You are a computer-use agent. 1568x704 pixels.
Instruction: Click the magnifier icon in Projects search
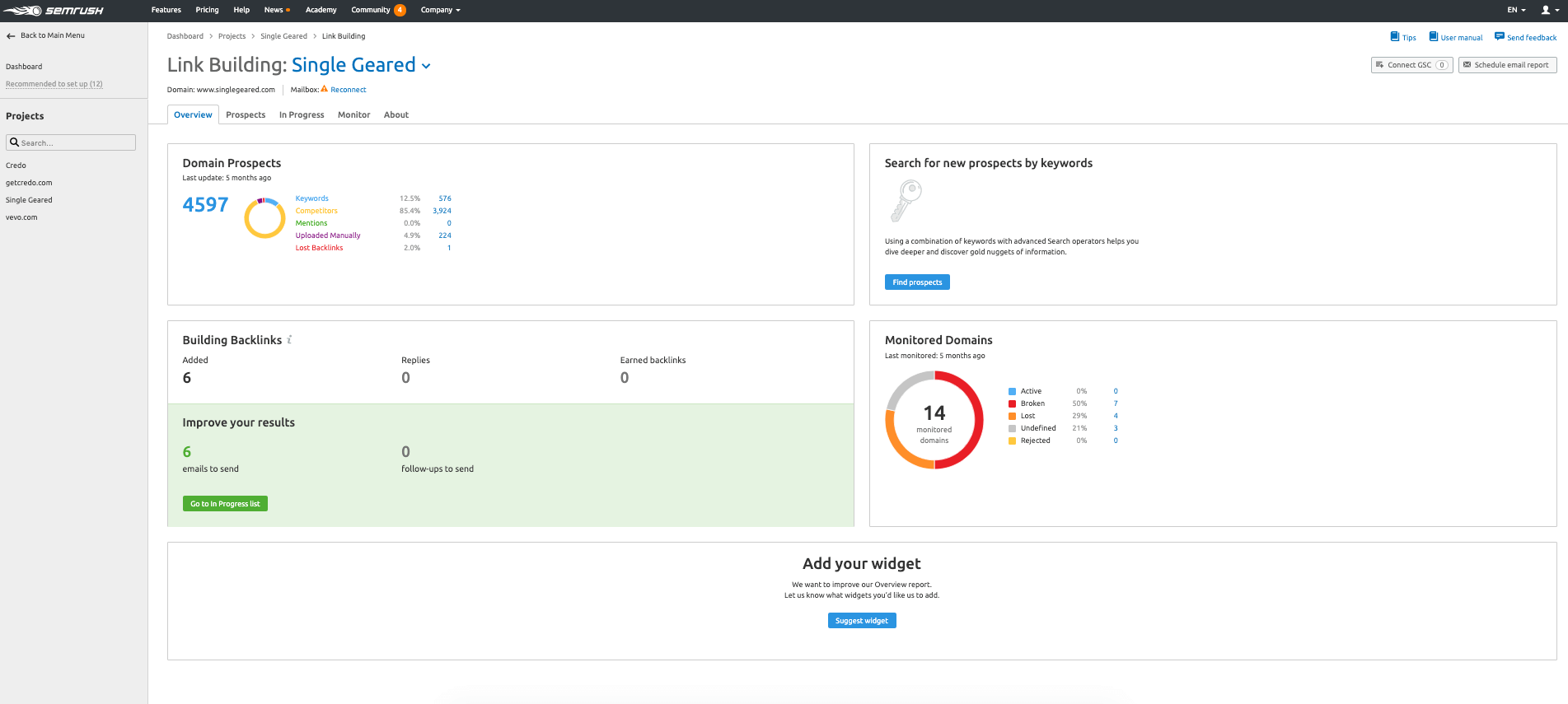(x=14, y=142)
